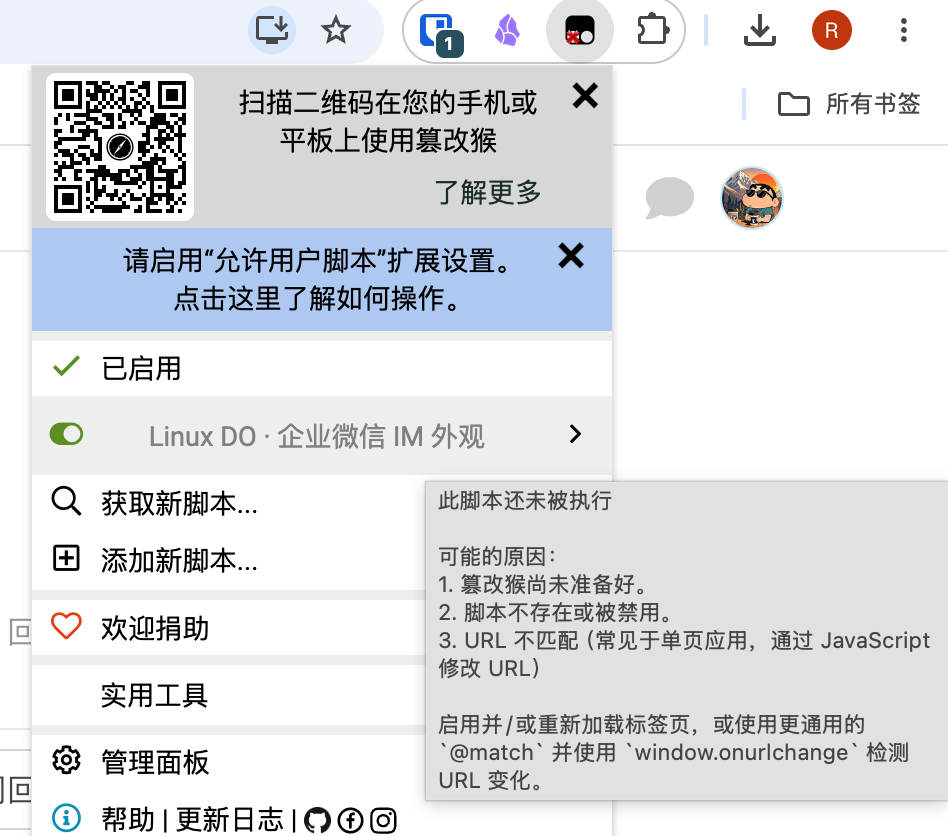
Task: Expand the Linux DO script submenu chevron
Action: click(x=575, y=433)
